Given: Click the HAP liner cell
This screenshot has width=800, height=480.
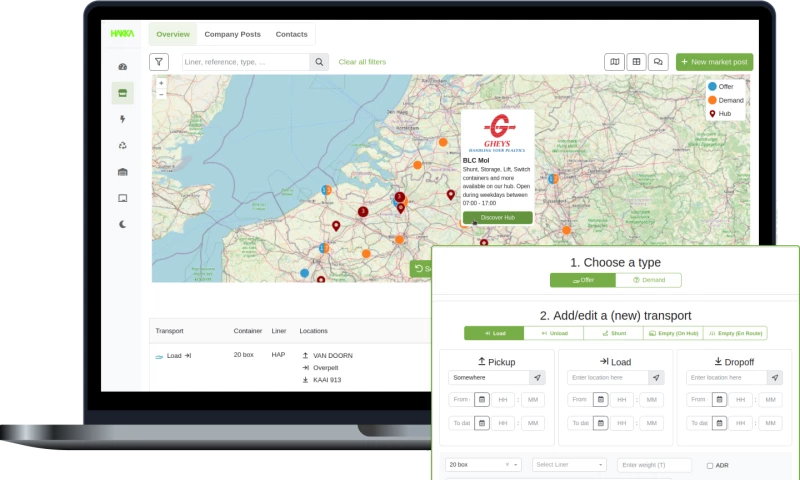Looking at the screenshot, I should (278, 355).
